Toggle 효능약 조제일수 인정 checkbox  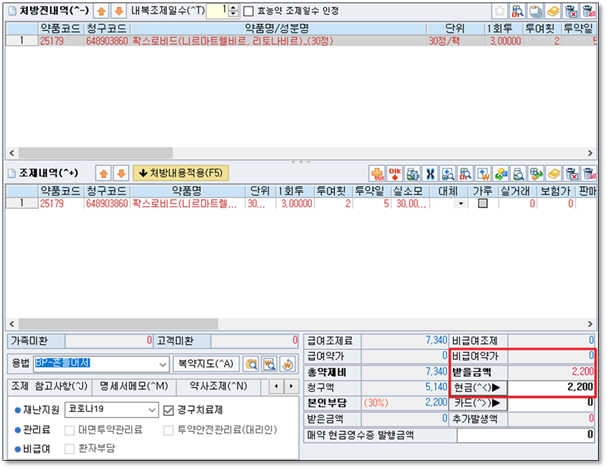tap(249, 11)
